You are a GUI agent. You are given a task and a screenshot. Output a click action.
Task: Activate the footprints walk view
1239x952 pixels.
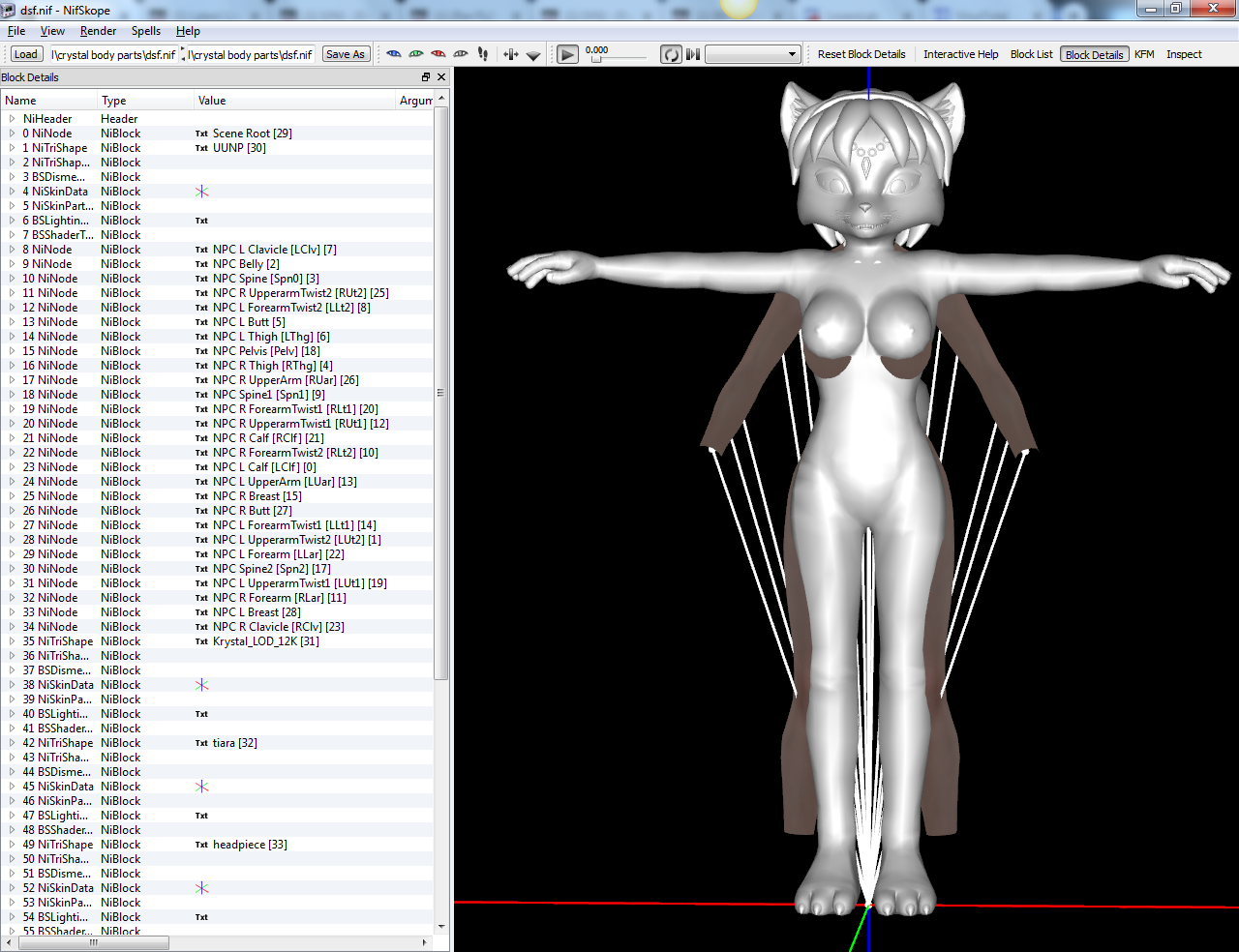click(483, 54)
